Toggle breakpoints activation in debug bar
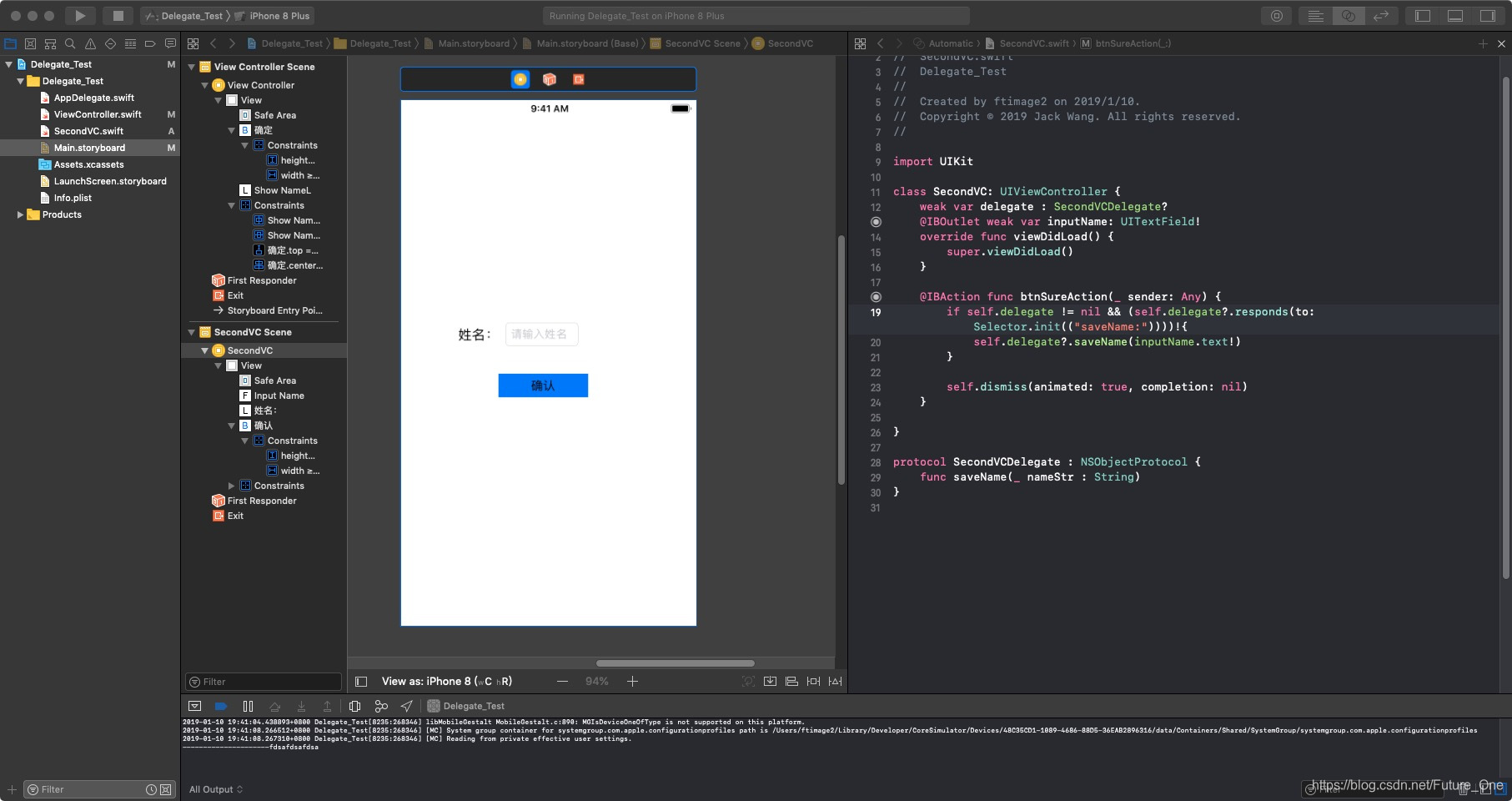This screenshot has width=1512, height=801. pos(221,706)
